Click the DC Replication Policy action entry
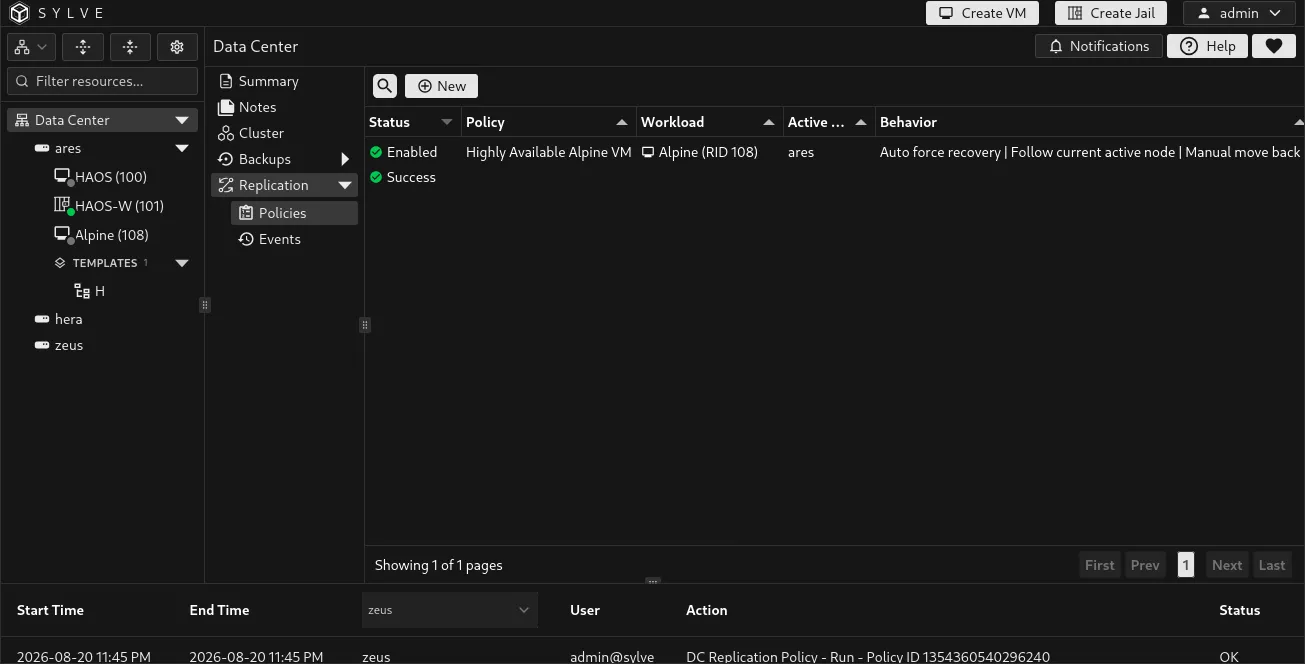This screenshot has width=1305, height=664. 868,657
